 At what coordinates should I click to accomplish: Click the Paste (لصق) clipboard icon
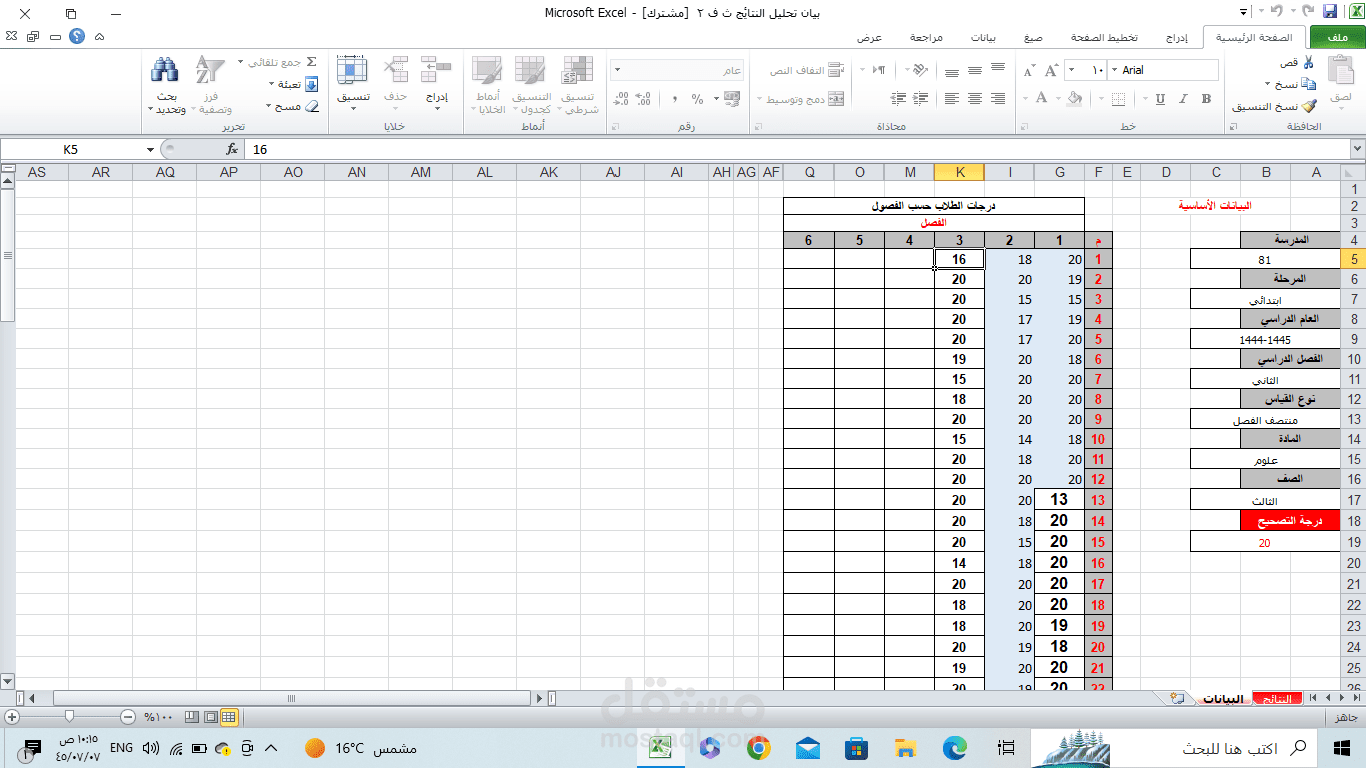(1340, 70)
